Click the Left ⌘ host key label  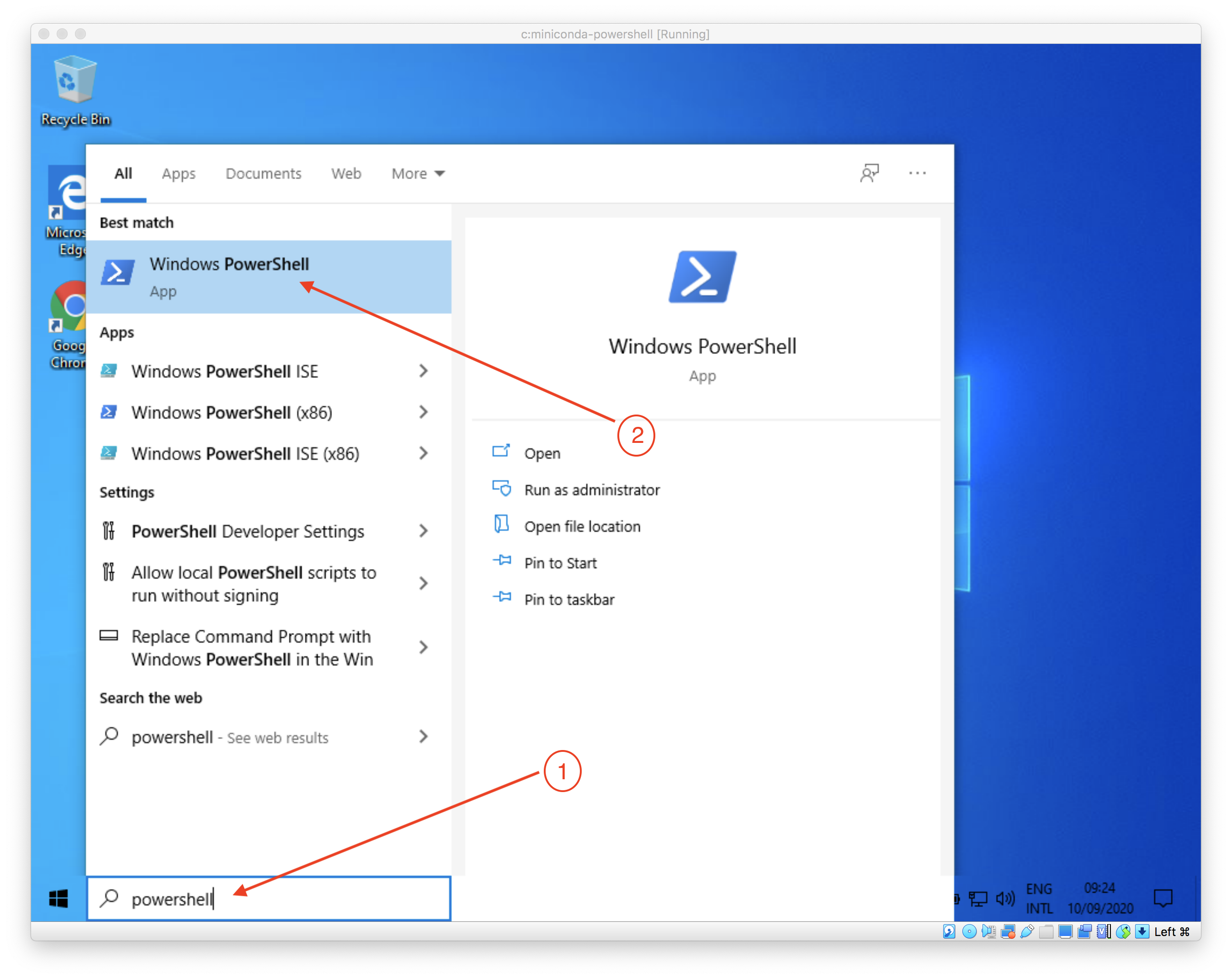point(1171,931)
